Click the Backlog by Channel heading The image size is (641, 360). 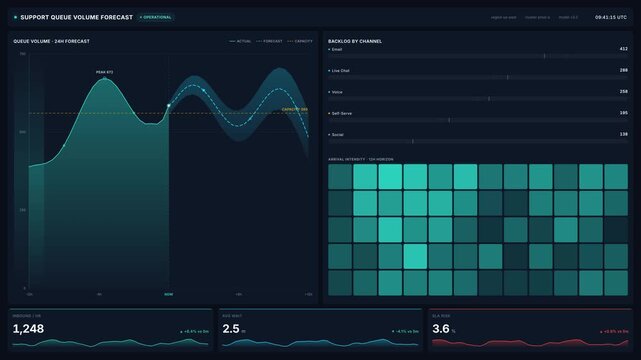coord(355,41)
